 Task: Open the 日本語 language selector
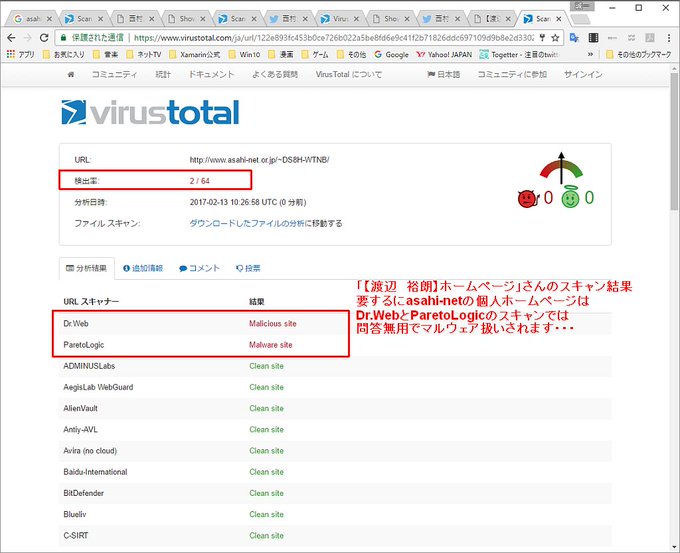point(444,75)
